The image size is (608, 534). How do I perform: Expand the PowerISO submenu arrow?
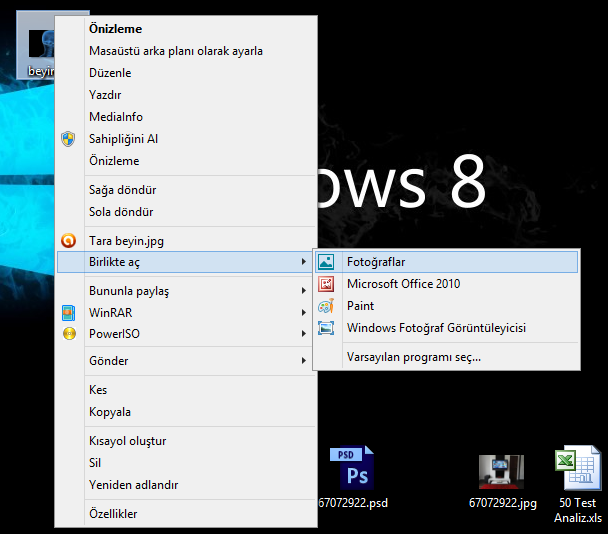point(304,334)
